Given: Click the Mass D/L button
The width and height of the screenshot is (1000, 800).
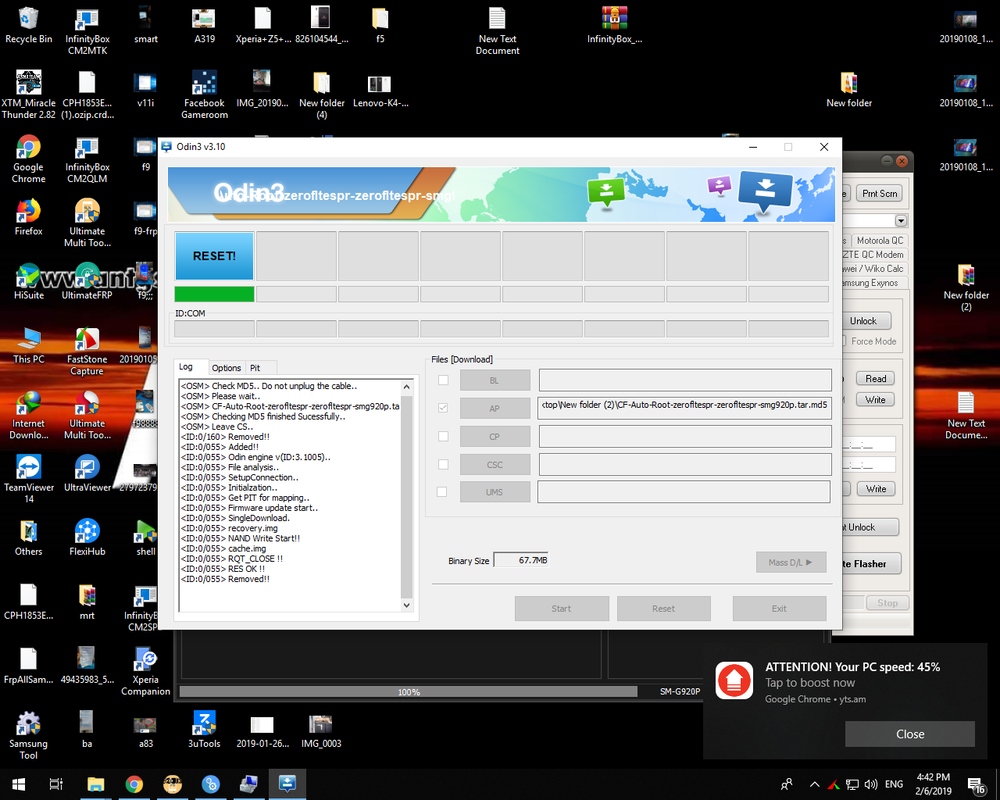Looking at the screenshot, I should pos(791,562).
